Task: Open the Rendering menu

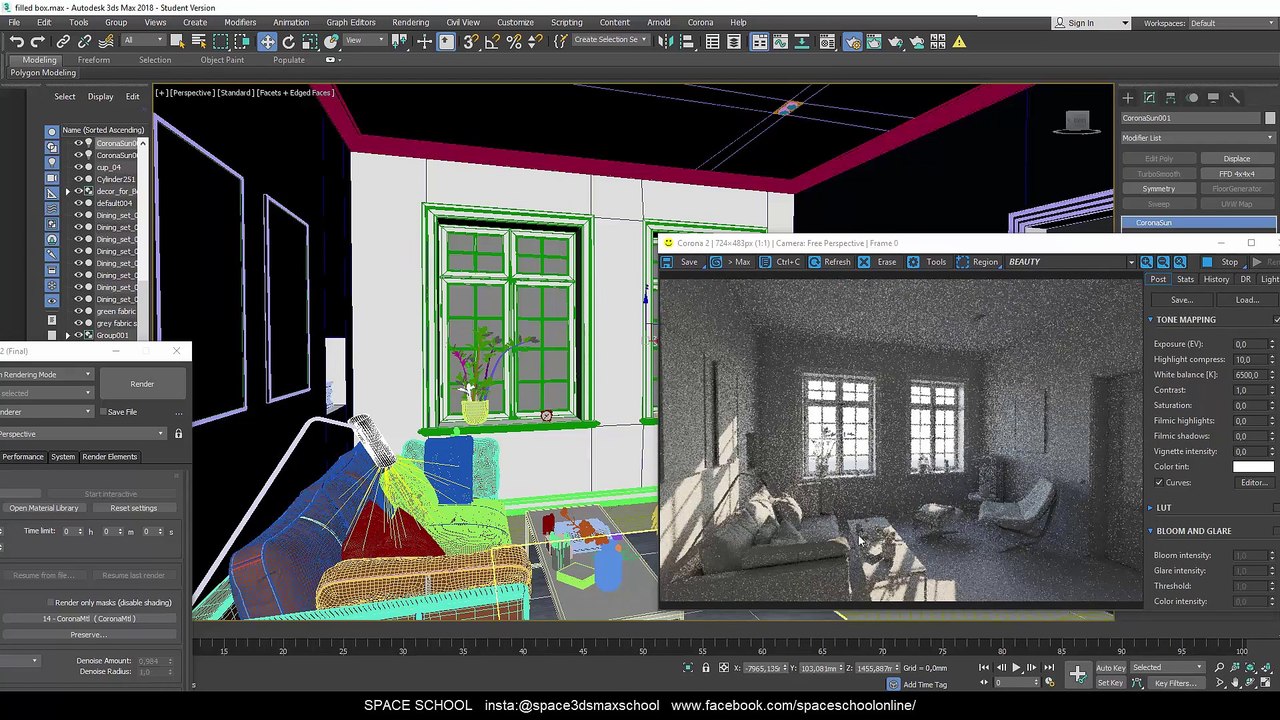Action: (x=410, y=22)
